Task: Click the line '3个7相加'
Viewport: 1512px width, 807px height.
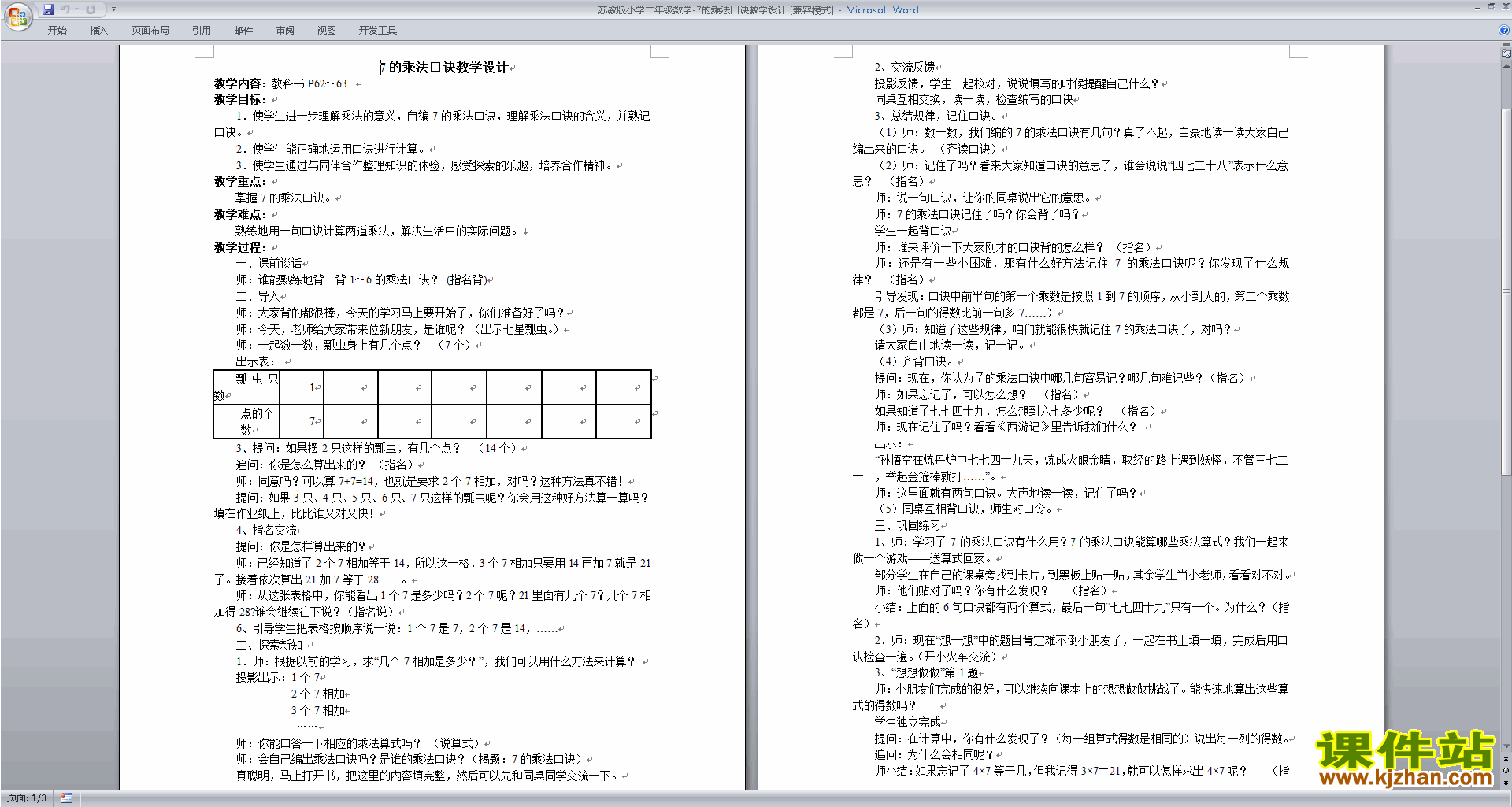Action: click(318, 711)
